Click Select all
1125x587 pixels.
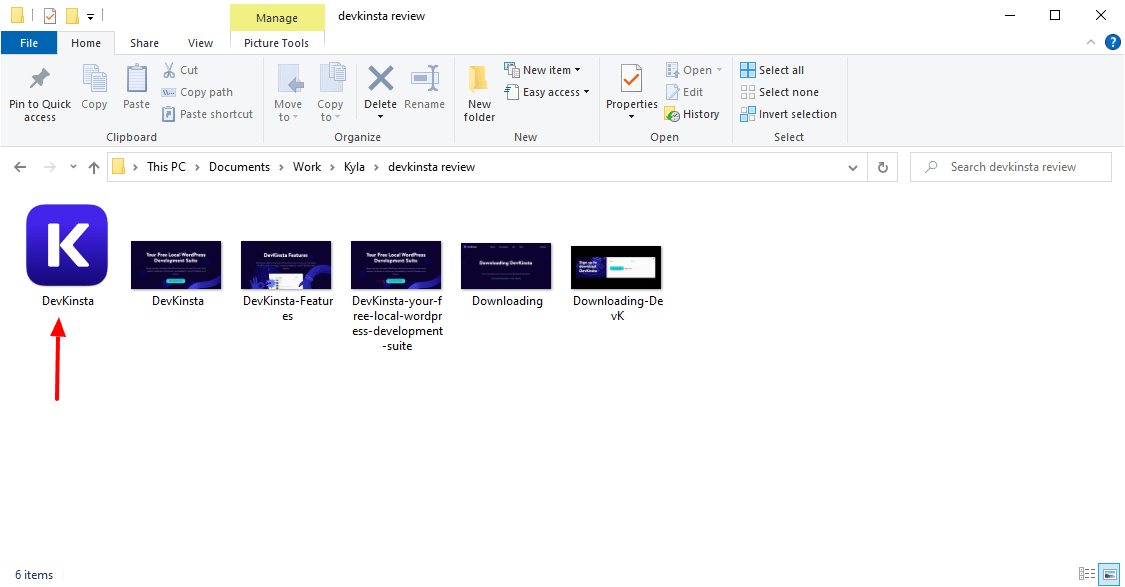[x=772, y=70]
